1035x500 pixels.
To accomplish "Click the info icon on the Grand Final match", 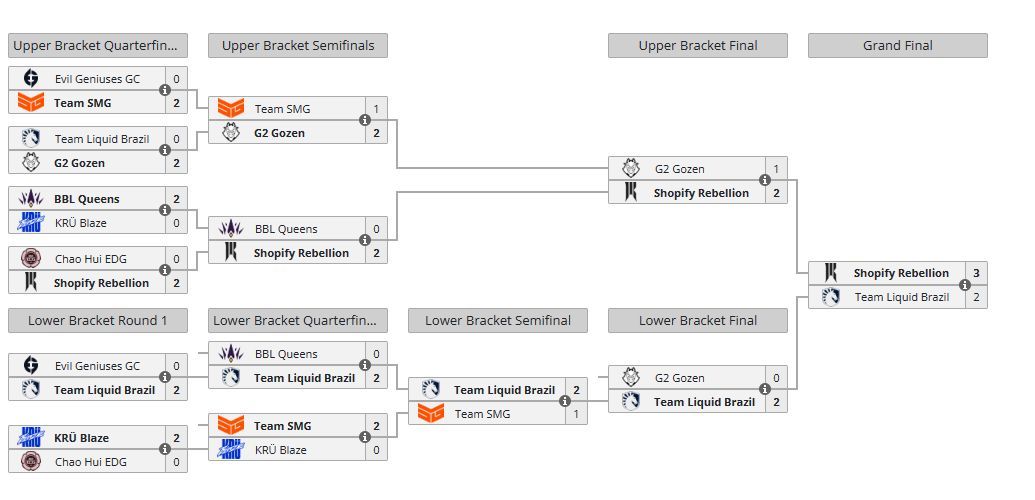I will pos(965,285).
